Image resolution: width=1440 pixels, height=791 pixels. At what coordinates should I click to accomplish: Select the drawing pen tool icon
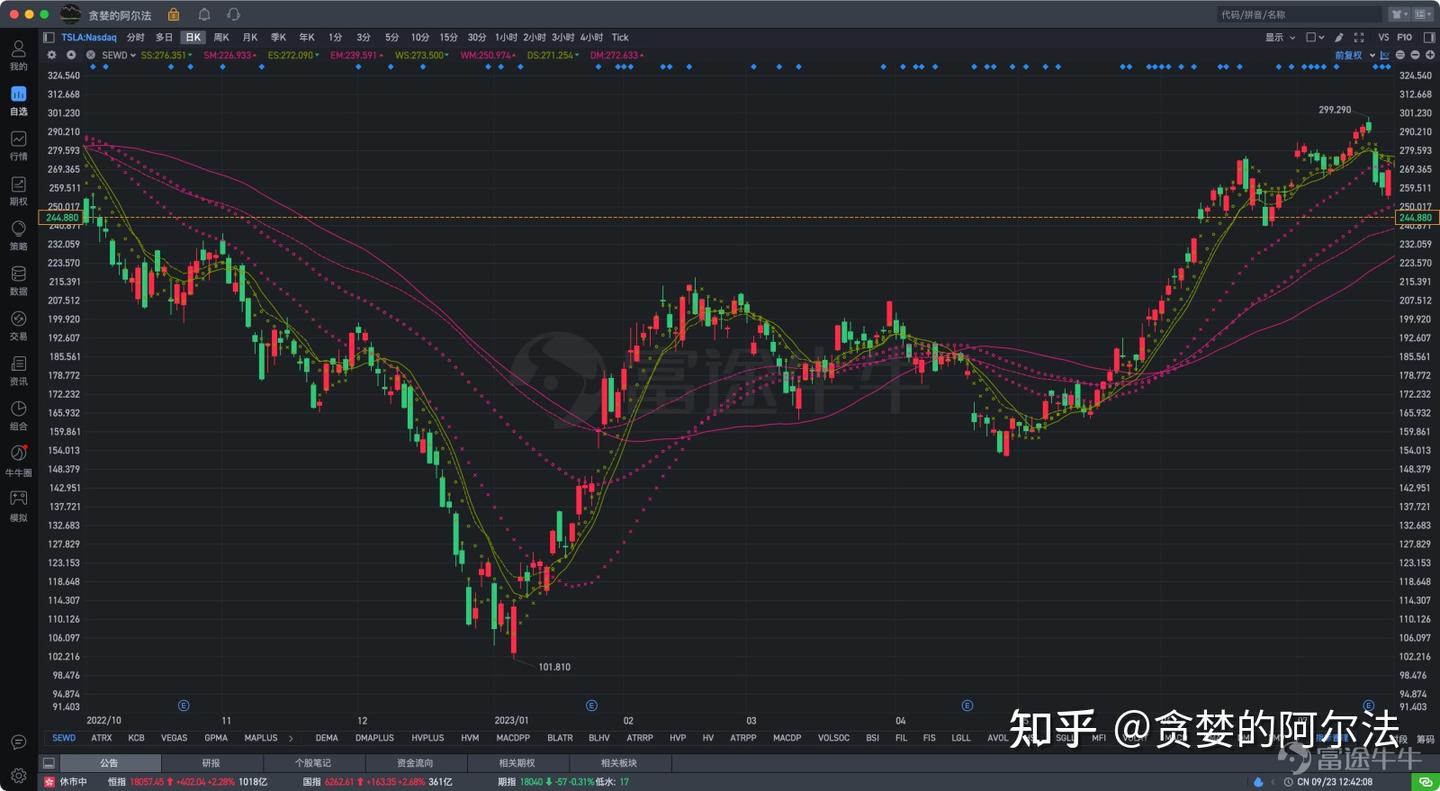point(1338,37)
